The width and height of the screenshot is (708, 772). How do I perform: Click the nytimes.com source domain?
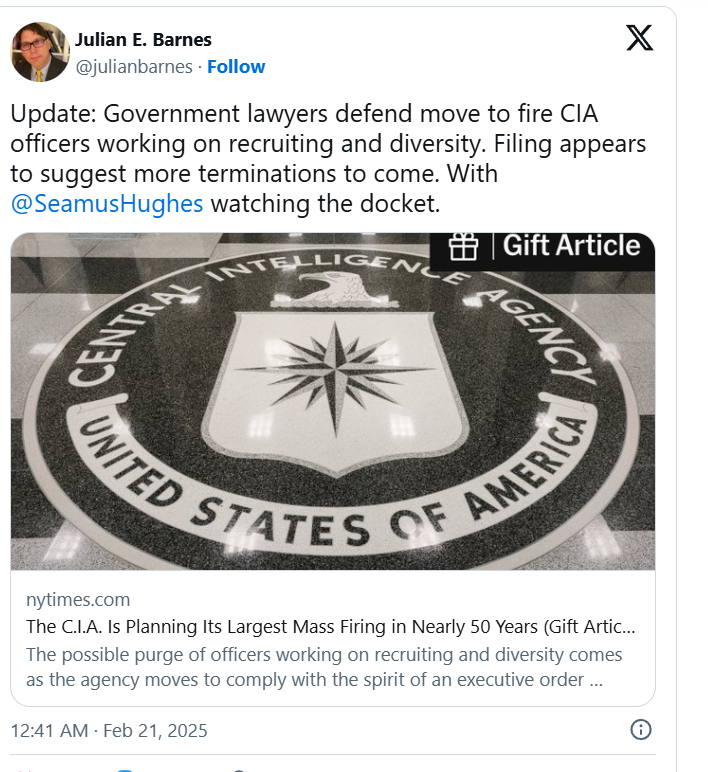point(78,600)
